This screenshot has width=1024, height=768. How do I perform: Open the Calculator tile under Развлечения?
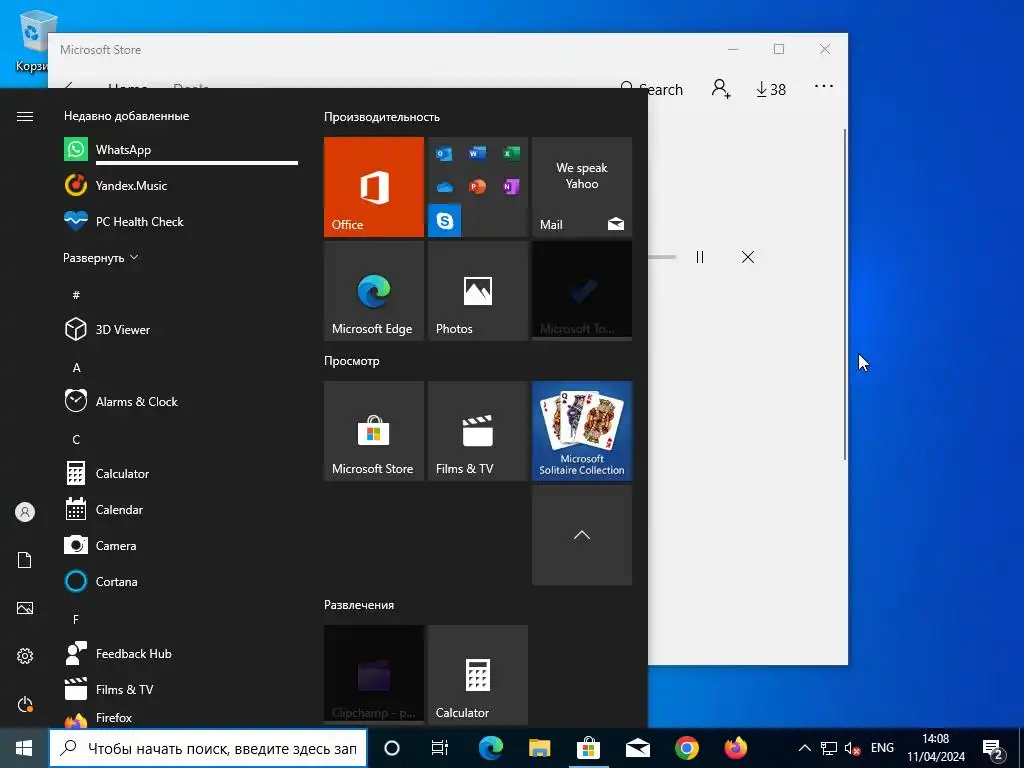click(478, 674)
